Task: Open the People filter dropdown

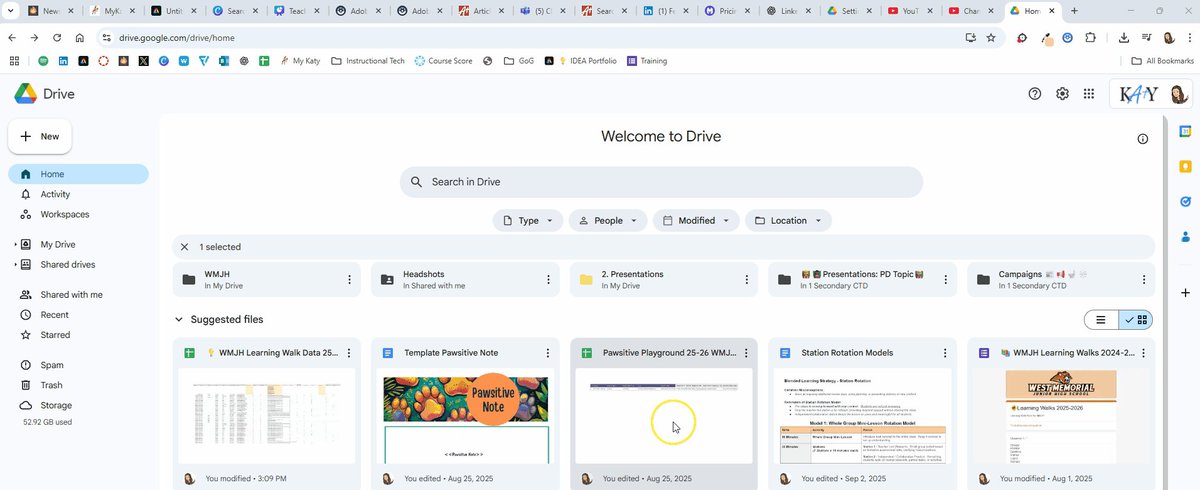Action: pyautogui.click(x=608, y=220)
